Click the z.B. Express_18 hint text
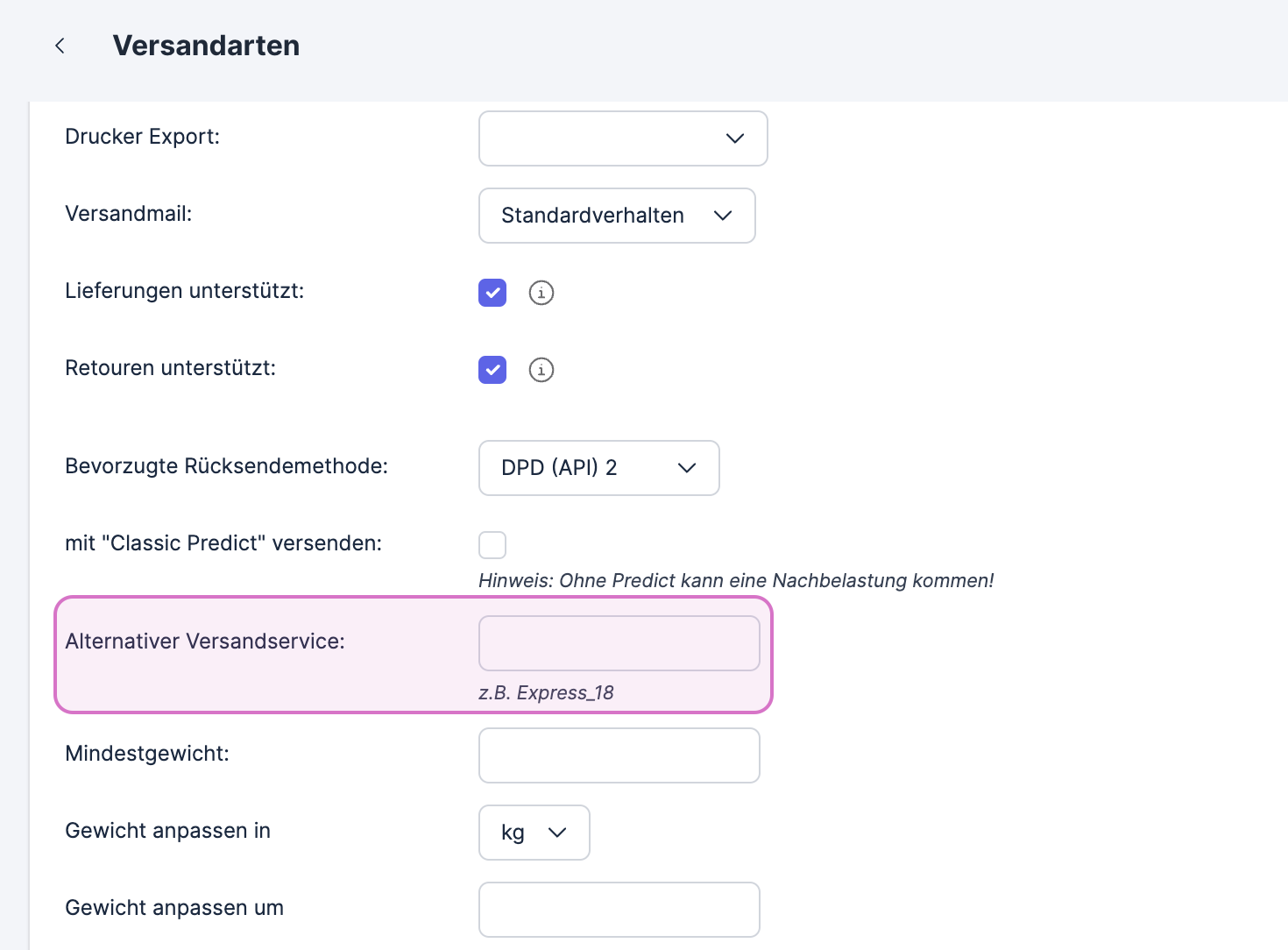 click(546, 692)
